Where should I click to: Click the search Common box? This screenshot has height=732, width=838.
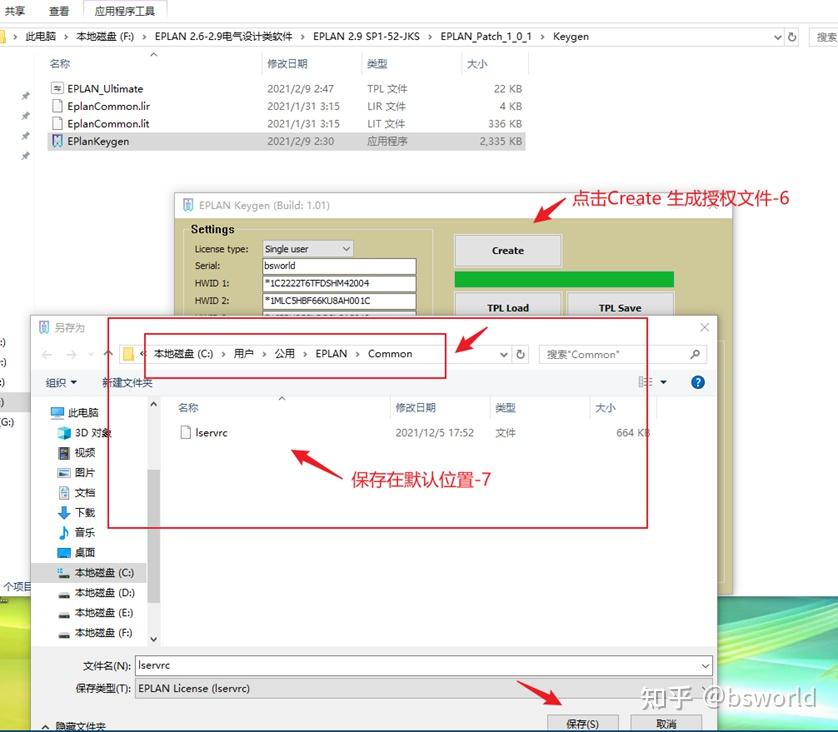[623, 354]
